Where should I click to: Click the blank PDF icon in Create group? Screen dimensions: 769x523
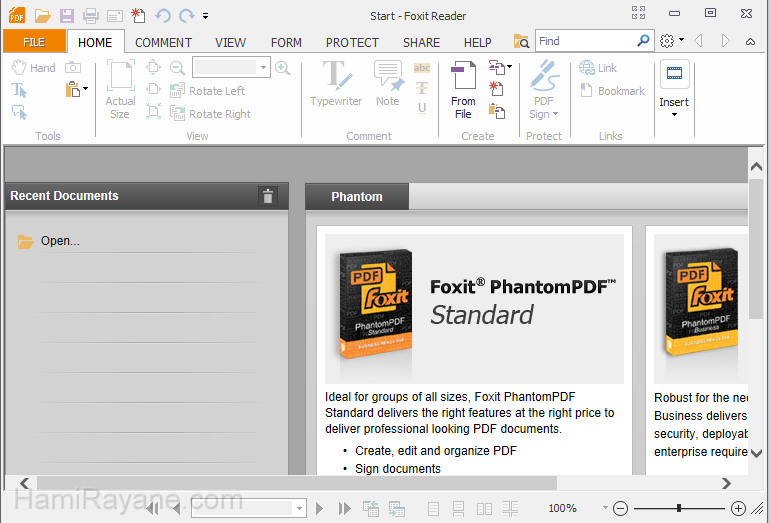(496, 89)
